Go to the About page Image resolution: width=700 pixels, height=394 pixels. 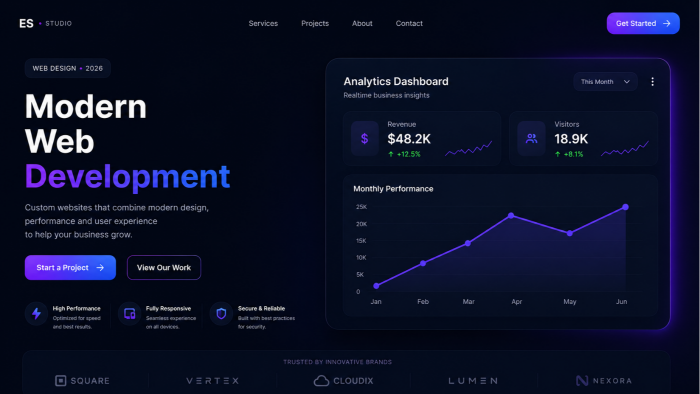click(x=362, y=23)
